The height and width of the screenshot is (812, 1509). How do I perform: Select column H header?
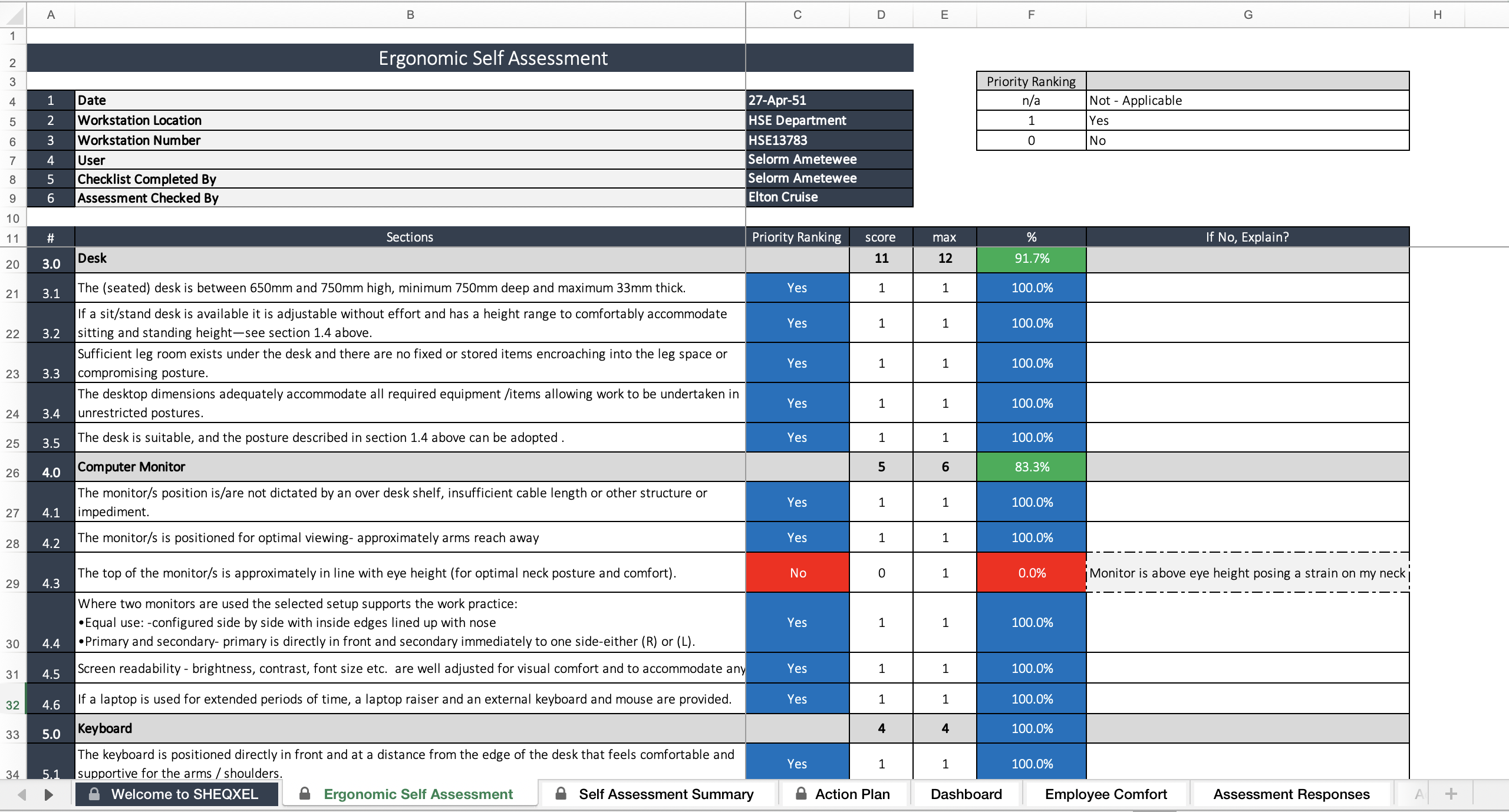(1438, 15)
